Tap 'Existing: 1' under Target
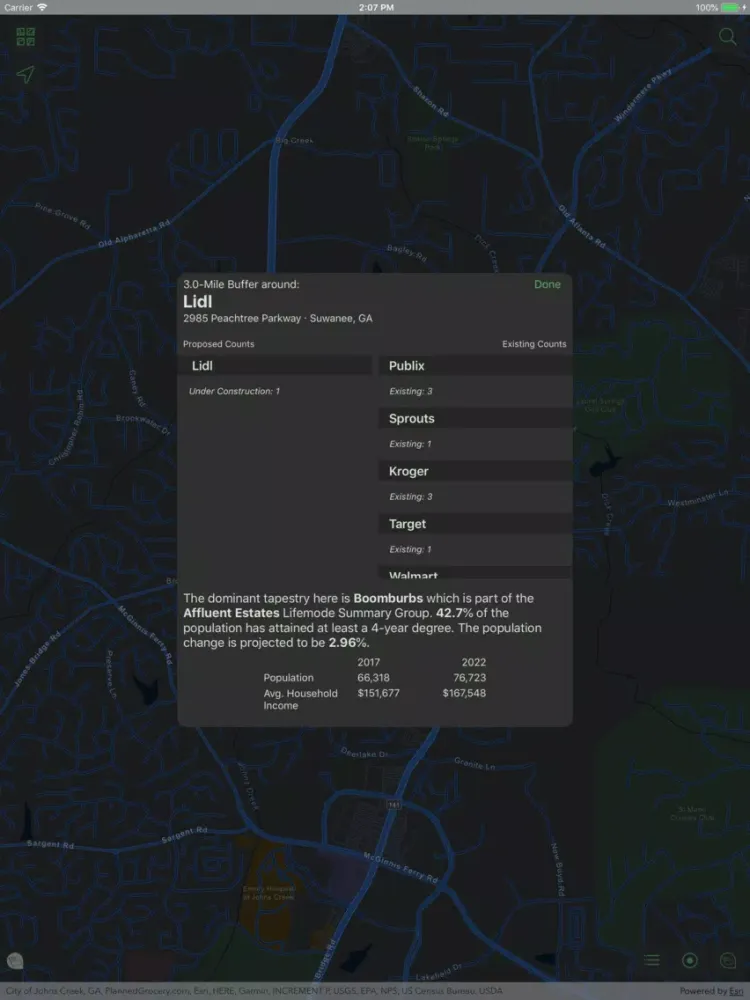The width and height of the screenshot is (750, 1000). (410, 549)
